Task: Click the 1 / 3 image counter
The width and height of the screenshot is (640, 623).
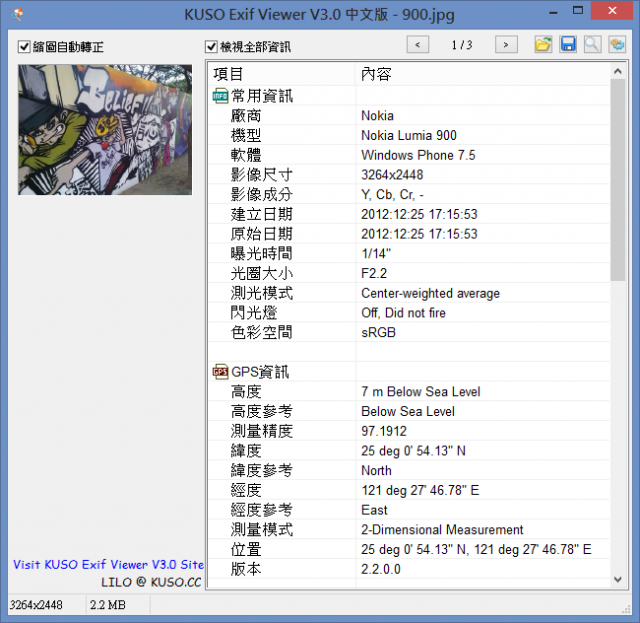Action: tap(462, 44)
